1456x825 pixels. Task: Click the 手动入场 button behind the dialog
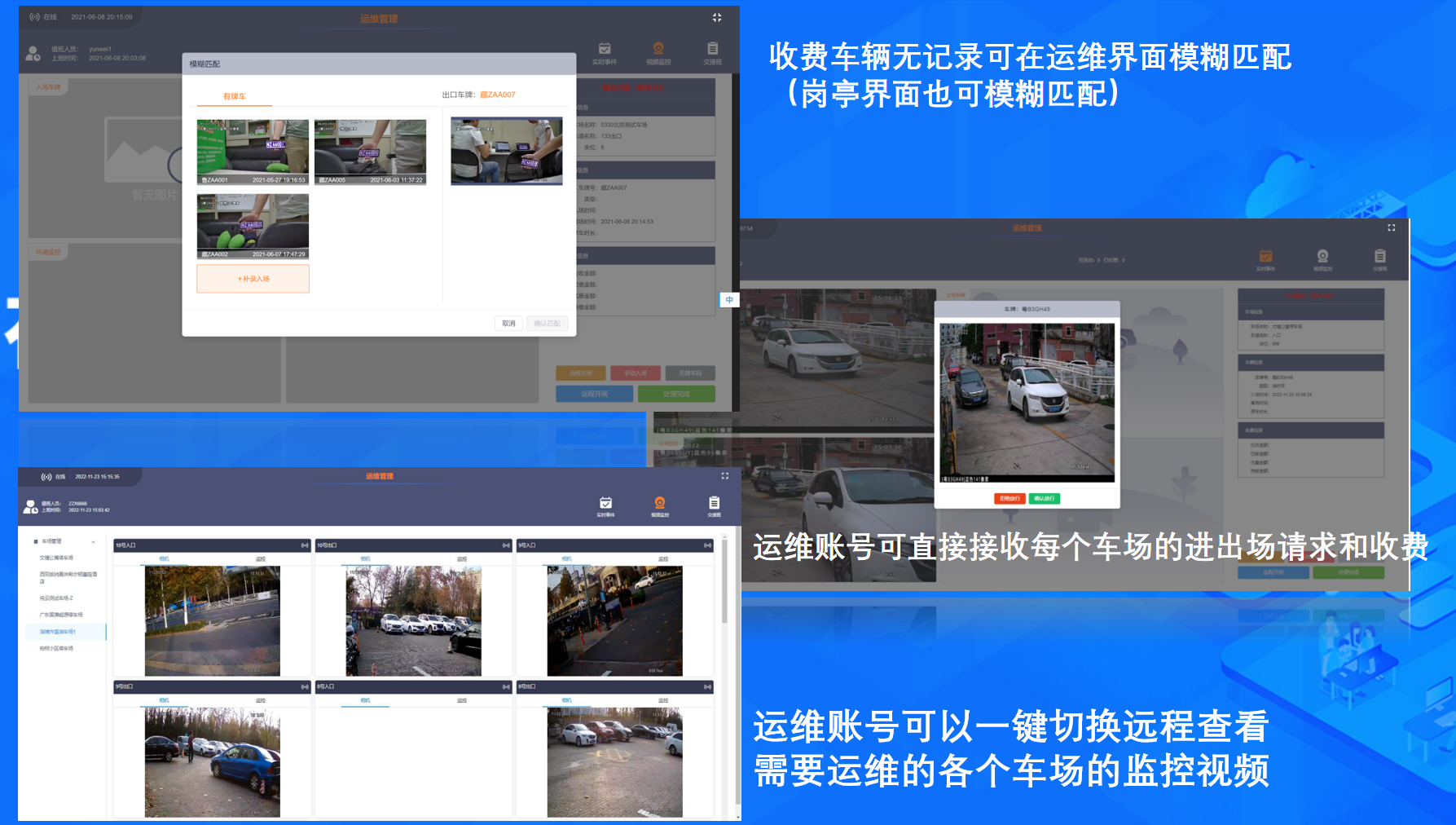click(636, 373)
